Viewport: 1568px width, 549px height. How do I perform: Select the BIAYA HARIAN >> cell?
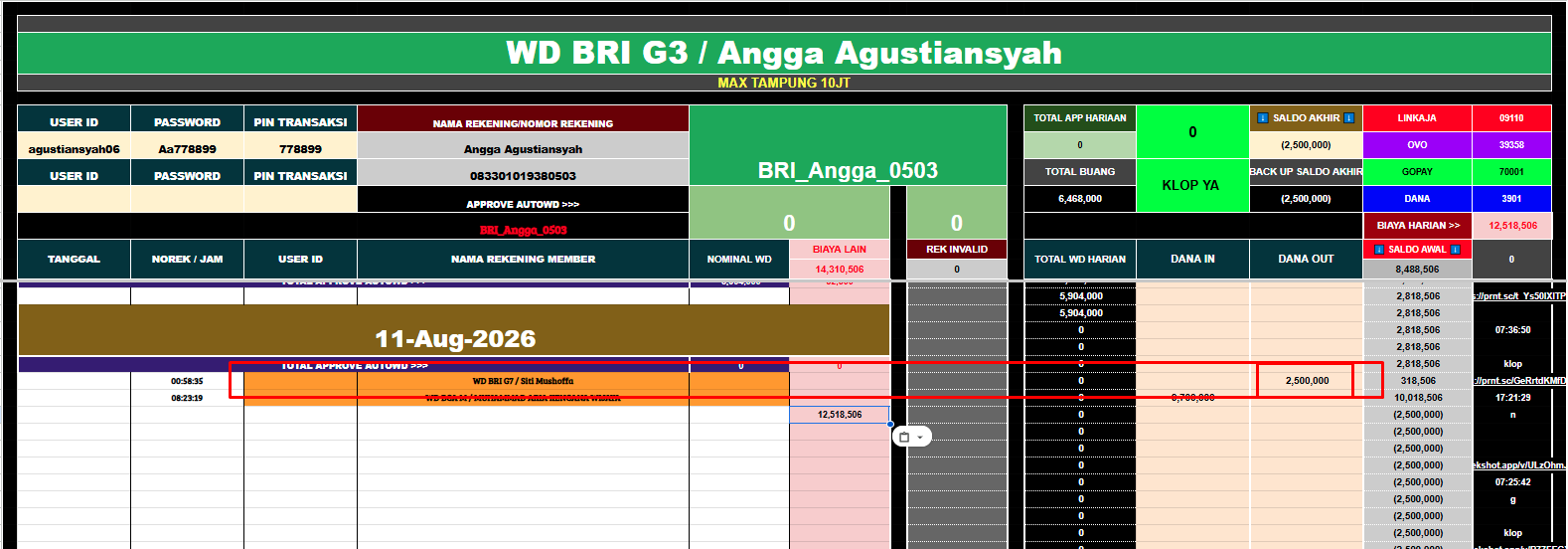1417,226
